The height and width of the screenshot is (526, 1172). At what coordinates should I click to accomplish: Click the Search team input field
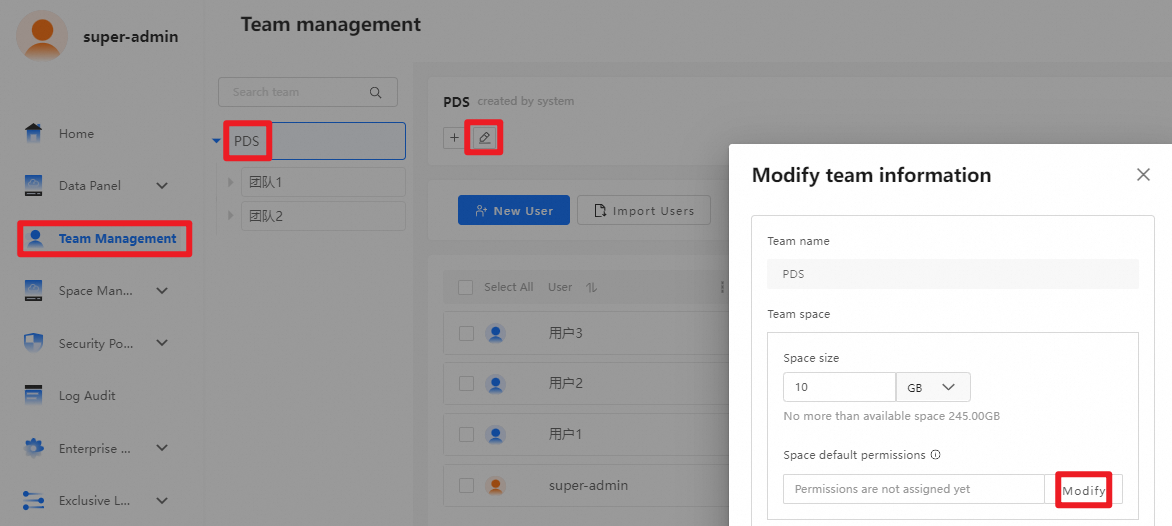(308, 92)
